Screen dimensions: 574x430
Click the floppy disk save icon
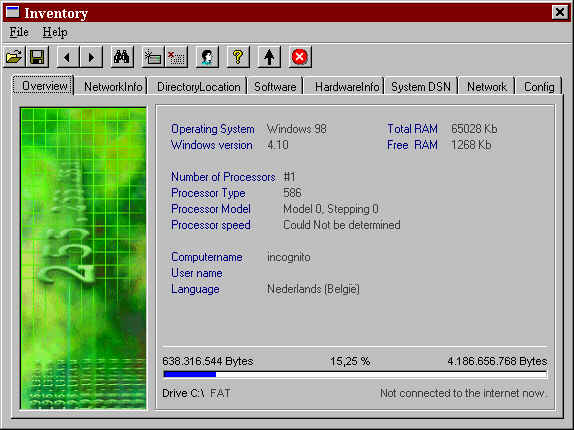coord(37,57)
